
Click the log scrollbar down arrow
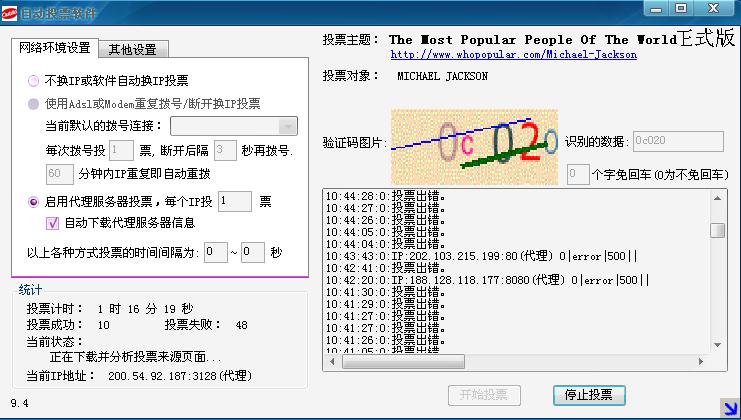[x=717, y=345]
